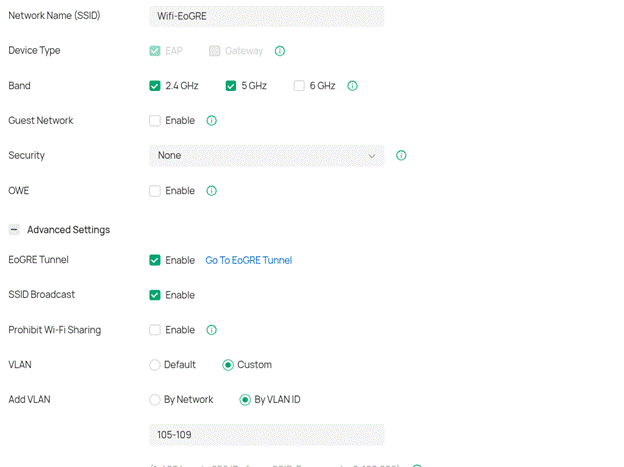Image resolution: width=624 pixels, height=467 pixels.
Task: Collapse the Advanced Settings section
Action: [14, 230]
